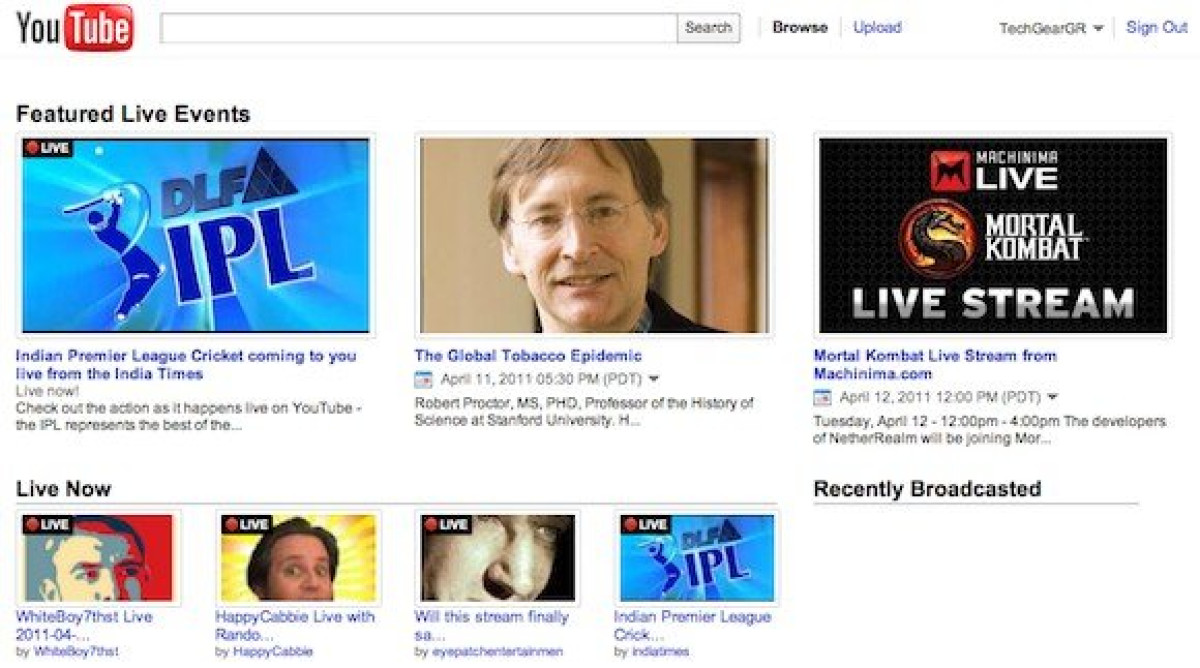Open Mortal Kombat Live Stream from Machinima.com link
This screenshot has width=1200, height=668.
coord(935,365)
